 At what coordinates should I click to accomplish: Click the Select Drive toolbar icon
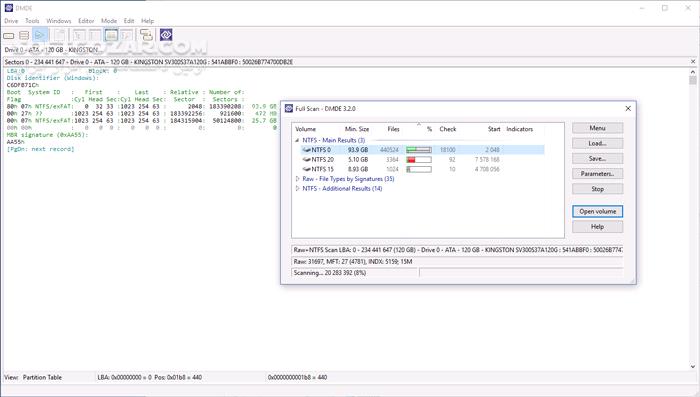9,35
